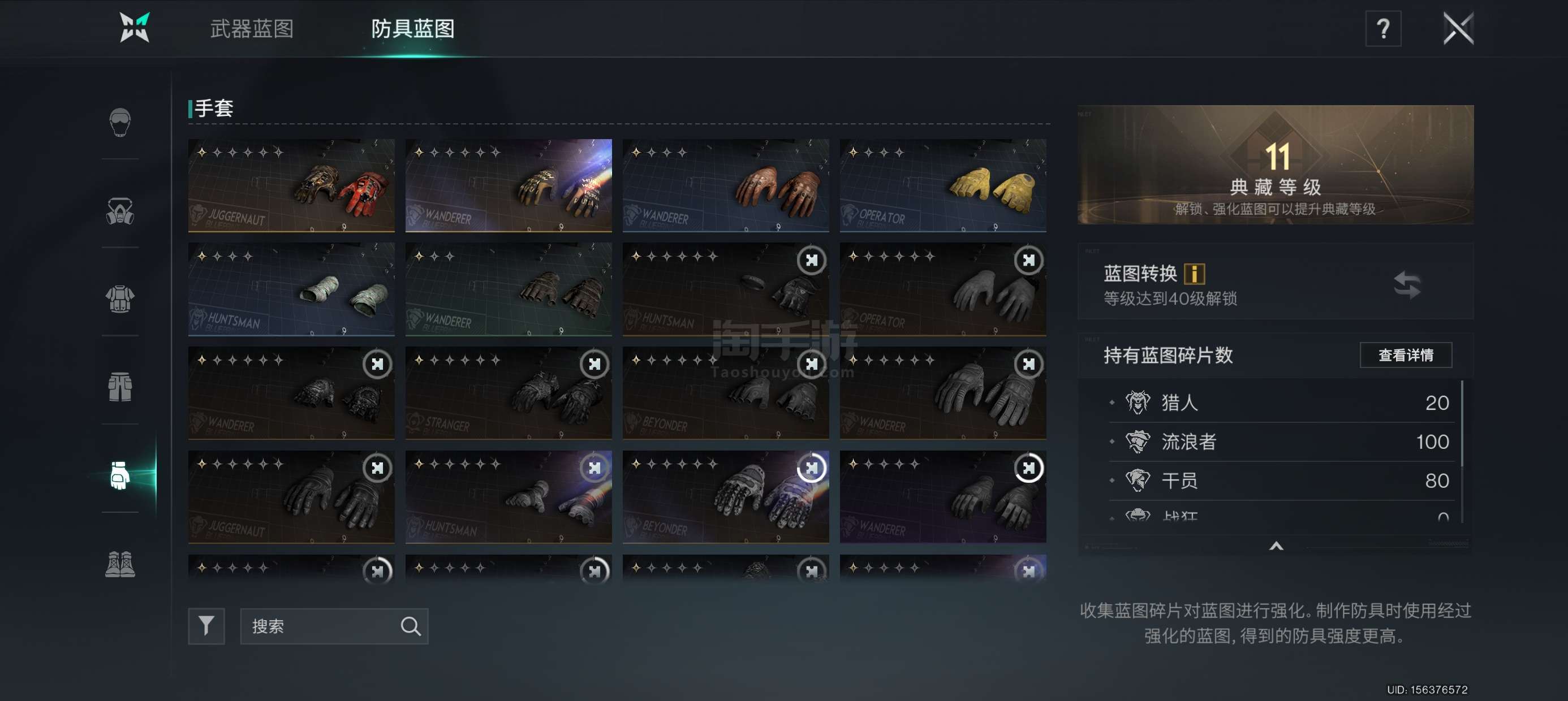Close the blueprint screen with X
The width and height of the screenshot is (1568, 701).
pos(1458,28)
